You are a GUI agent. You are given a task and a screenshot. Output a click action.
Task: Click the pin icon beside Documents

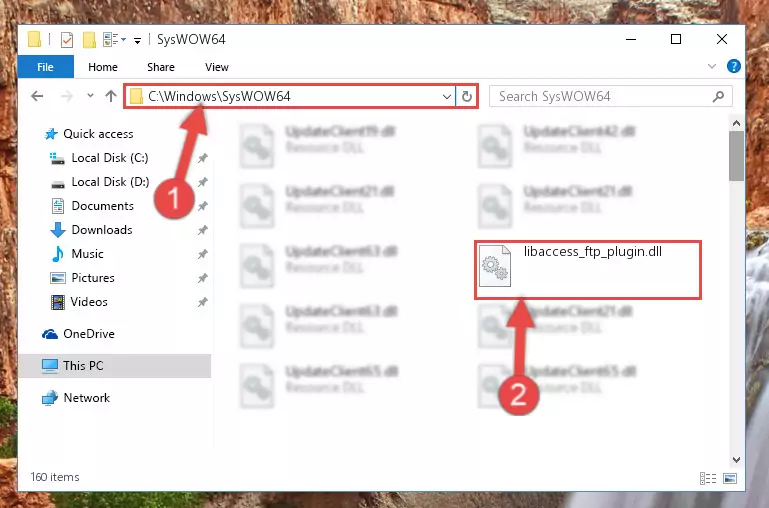pos(203,206)
